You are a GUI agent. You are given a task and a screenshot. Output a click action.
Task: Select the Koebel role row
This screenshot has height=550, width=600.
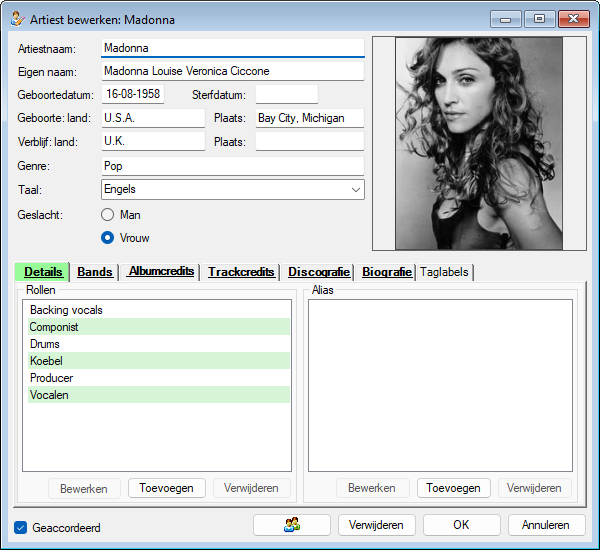click(159, 361)
